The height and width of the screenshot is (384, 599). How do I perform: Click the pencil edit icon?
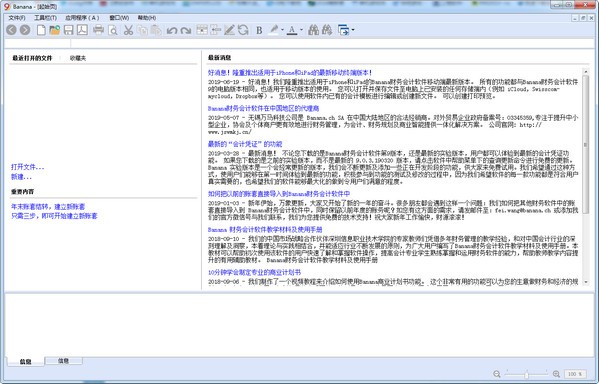229,30
